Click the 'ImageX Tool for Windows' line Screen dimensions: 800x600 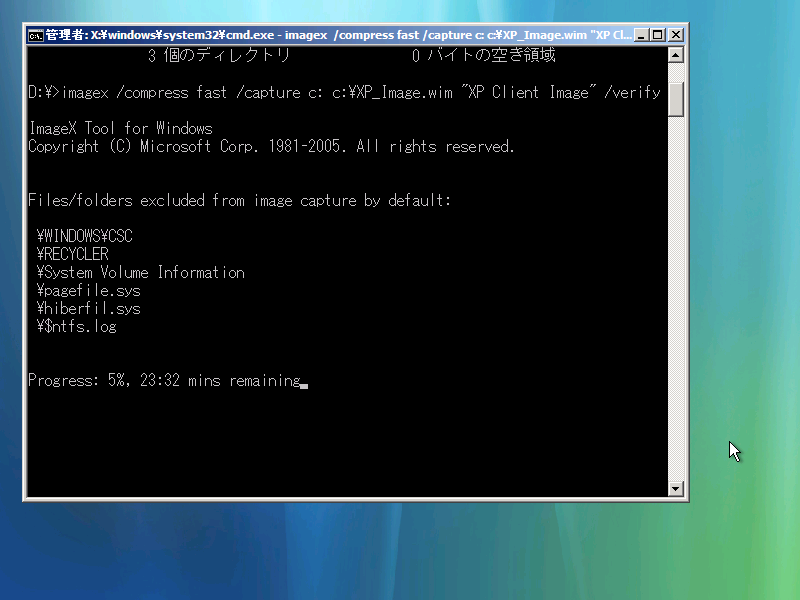[120, 128]
